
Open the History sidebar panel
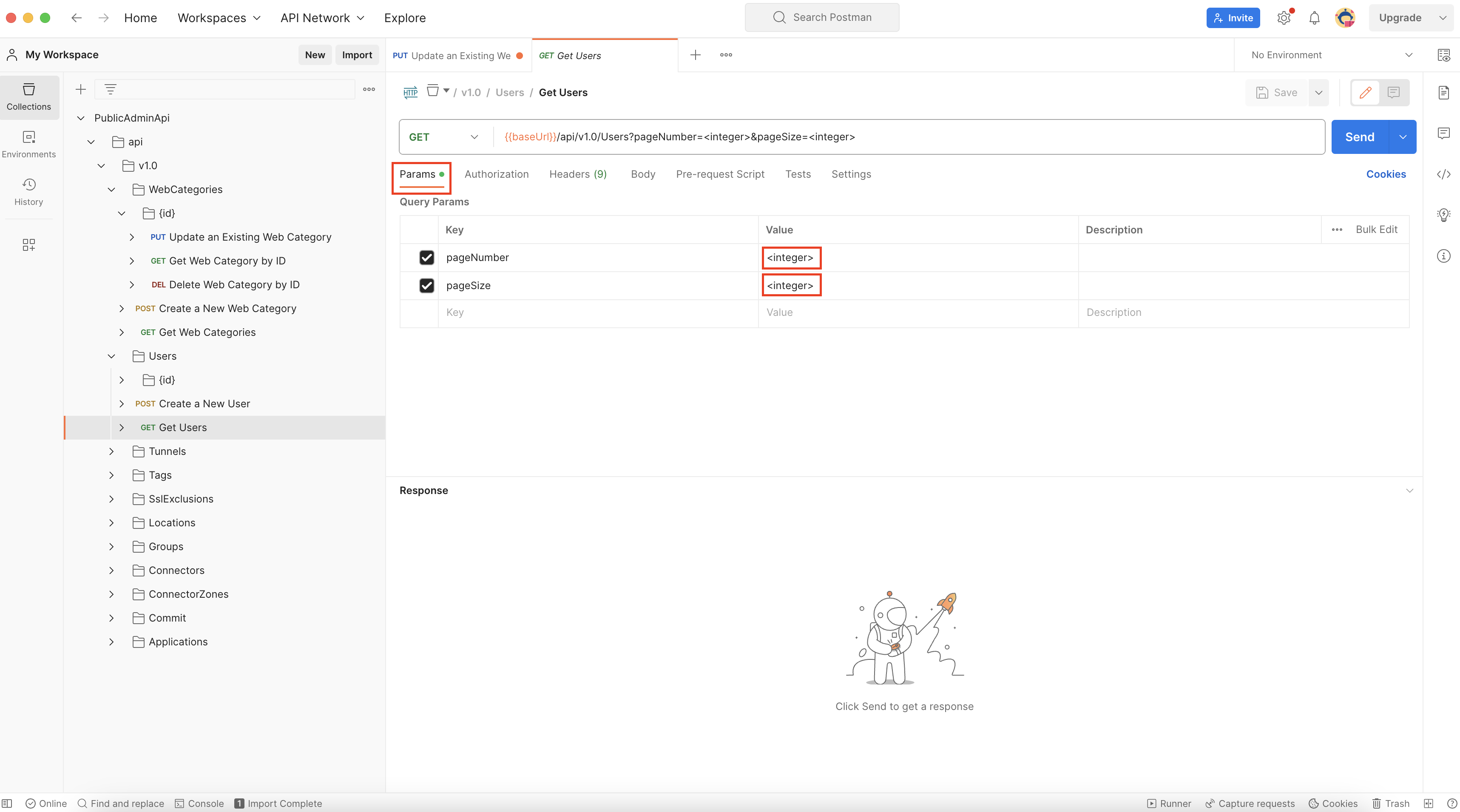point(28,192)
